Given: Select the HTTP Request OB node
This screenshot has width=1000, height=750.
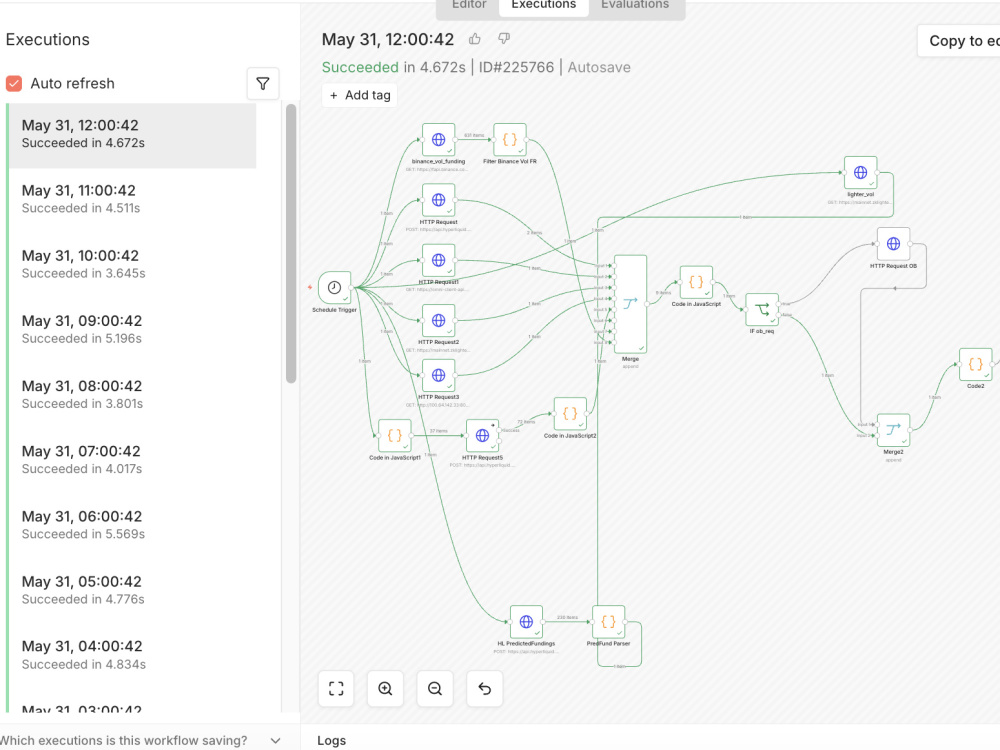Looking at the screenshot, I should coord(893,244).
